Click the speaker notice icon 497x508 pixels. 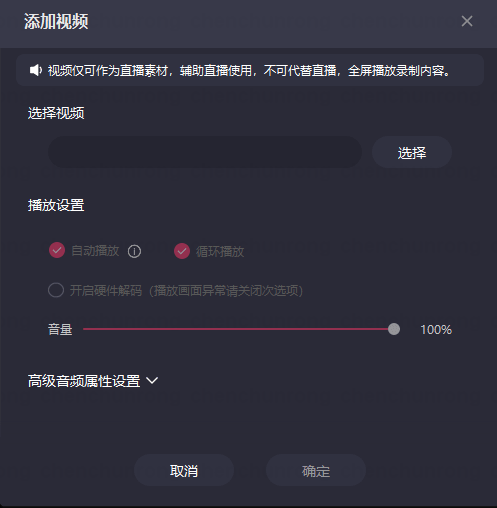[x=36, y=70]
